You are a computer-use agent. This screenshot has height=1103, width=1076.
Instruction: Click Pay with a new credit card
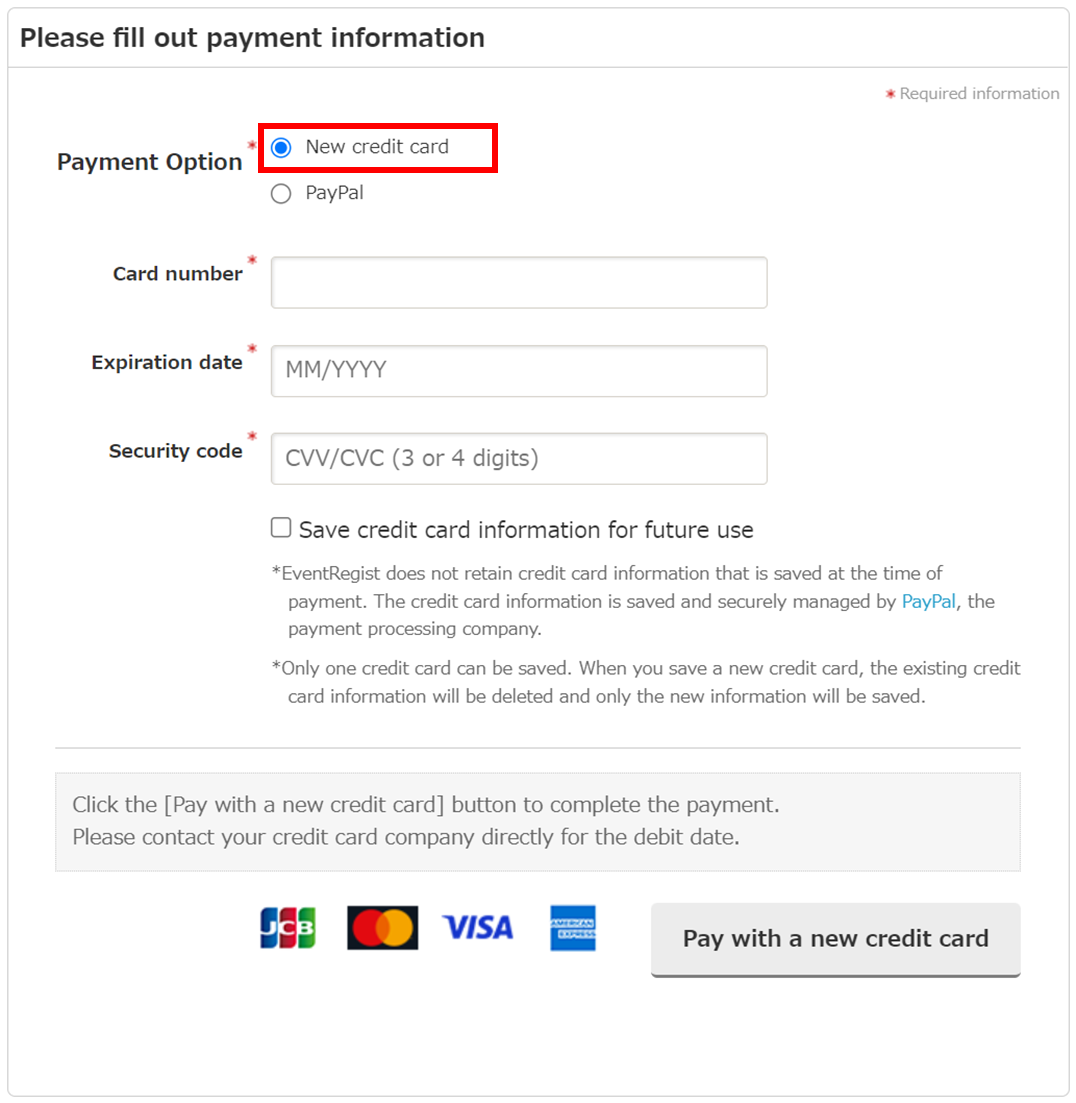tap(835, 940)
